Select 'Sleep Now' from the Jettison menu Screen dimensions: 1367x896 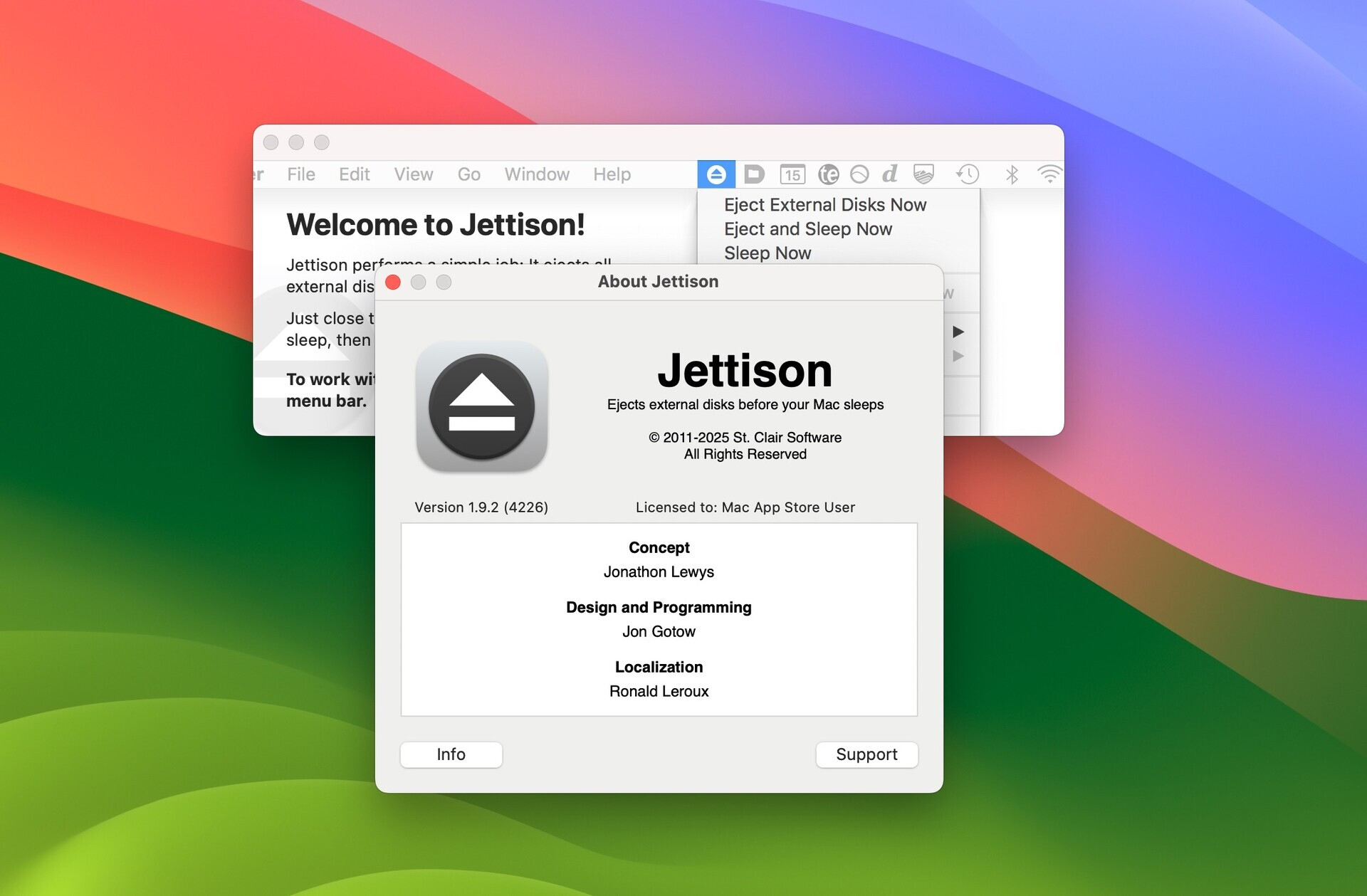click(768, 253)
